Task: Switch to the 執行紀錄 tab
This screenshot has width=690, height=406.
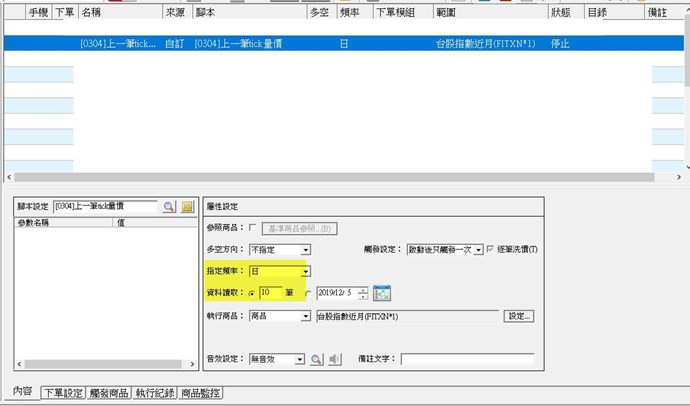Action: [x=157, y=394]
